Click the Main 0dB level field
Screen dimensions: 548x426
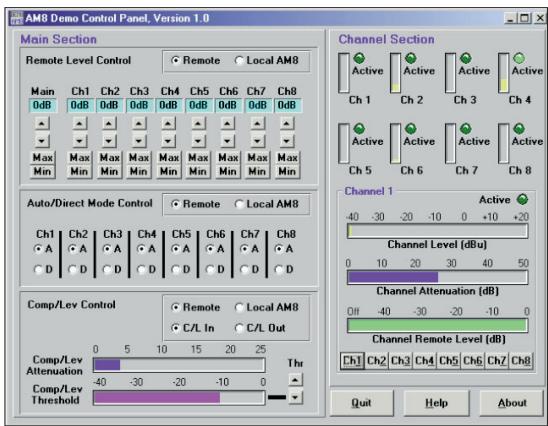[x=42, y=105]
